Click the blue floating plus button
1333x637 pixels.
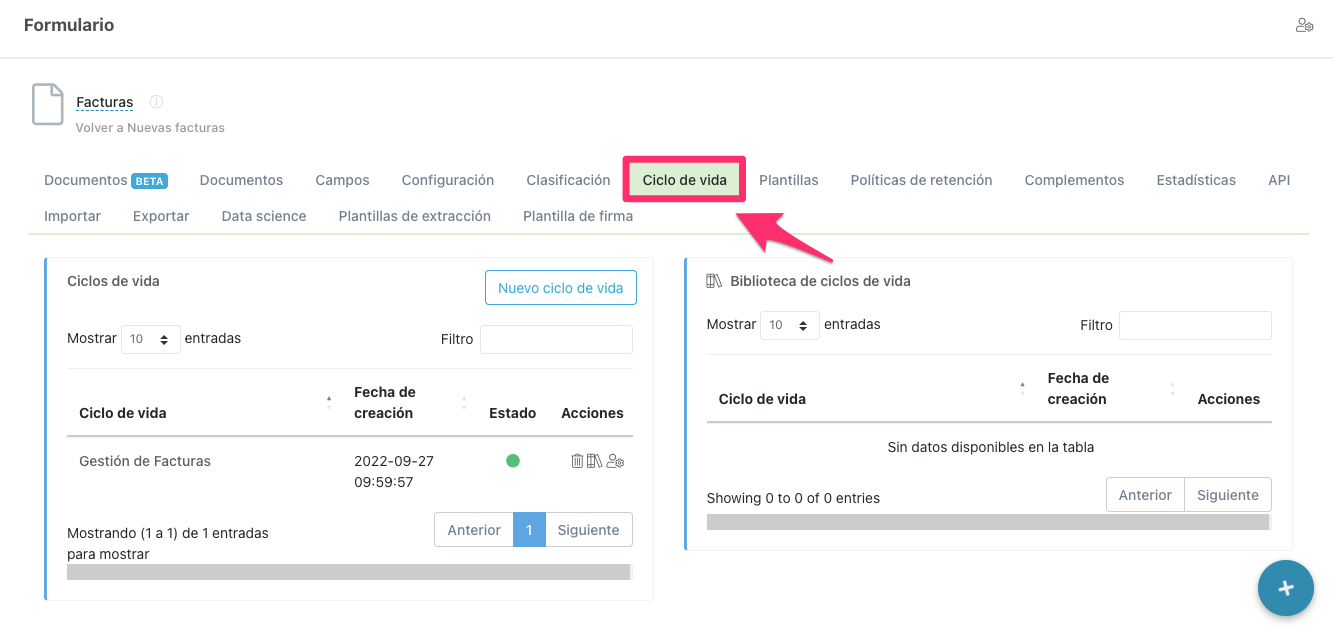(x=1285, y=588)
